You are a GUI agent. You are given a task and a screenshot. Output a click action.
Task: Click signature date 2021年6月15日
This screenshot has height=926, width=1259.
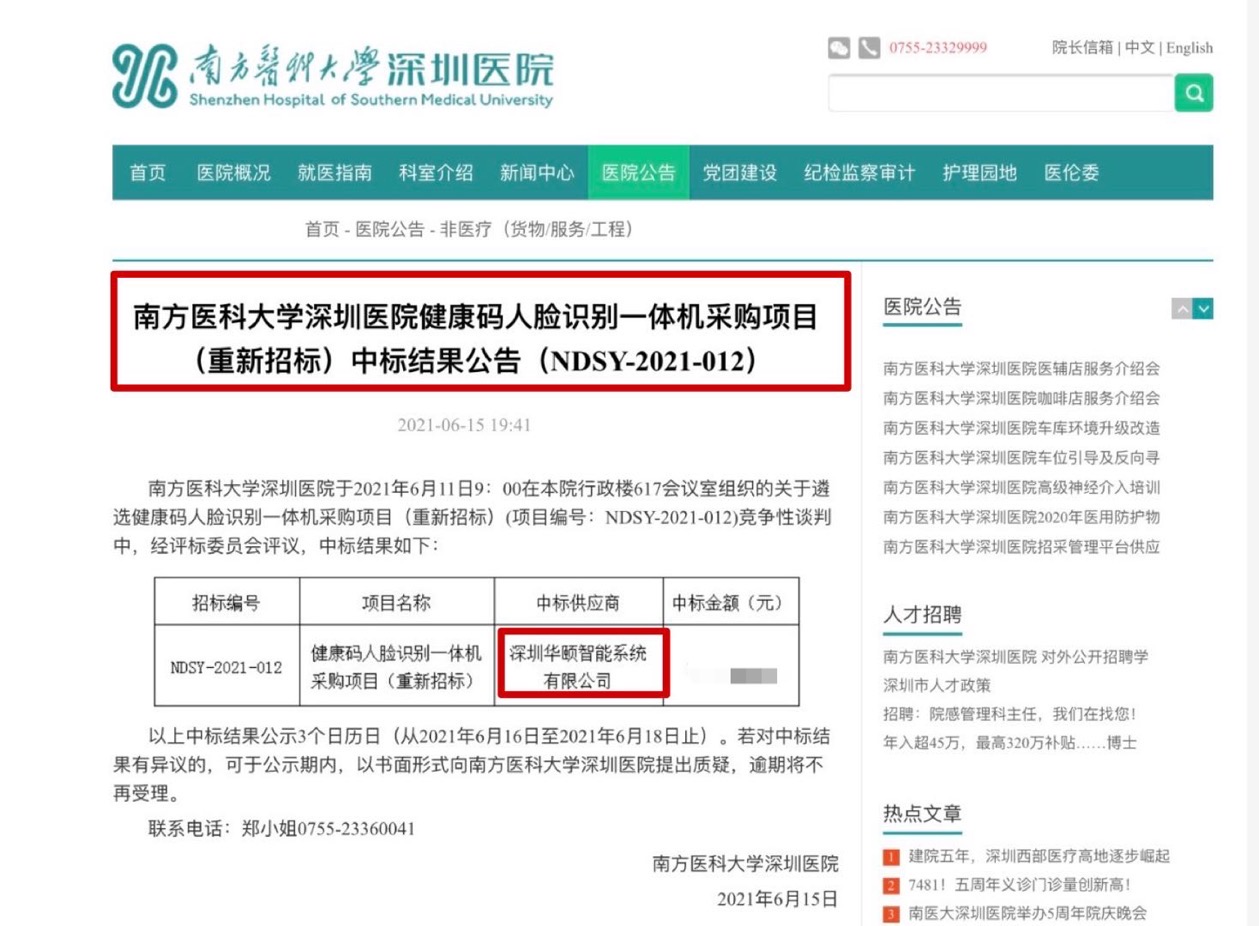(777, 899)
